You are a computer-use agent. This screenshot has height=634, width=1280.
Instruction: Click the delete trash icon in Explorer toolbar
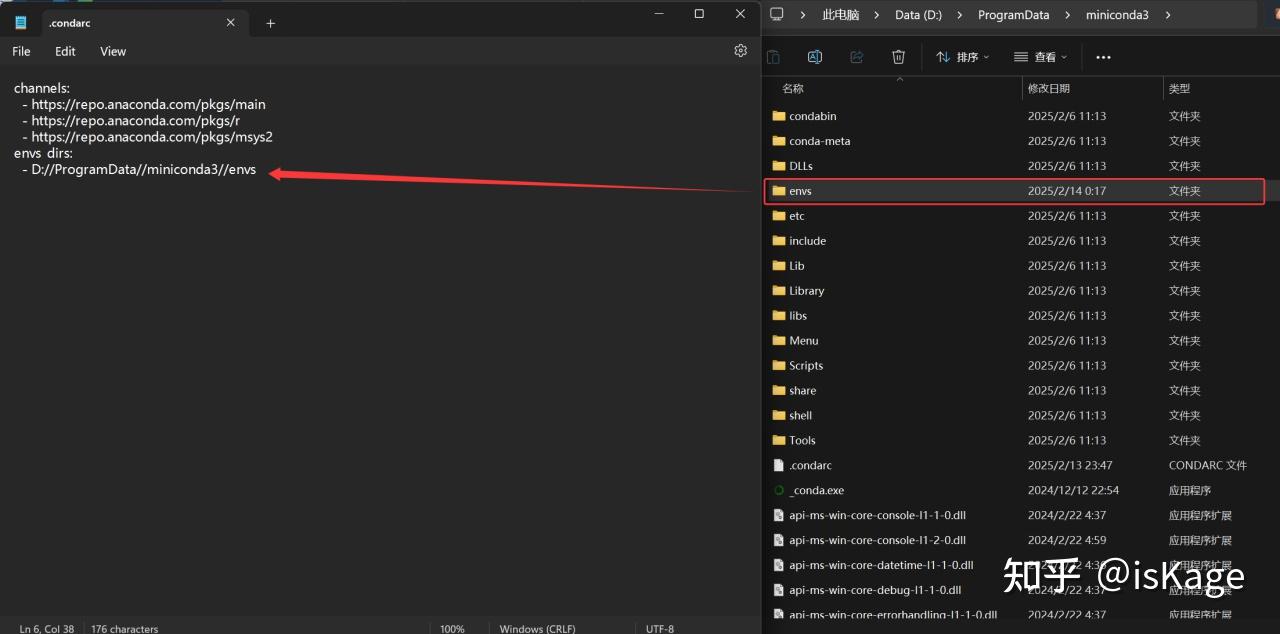(x=898, y=57)
